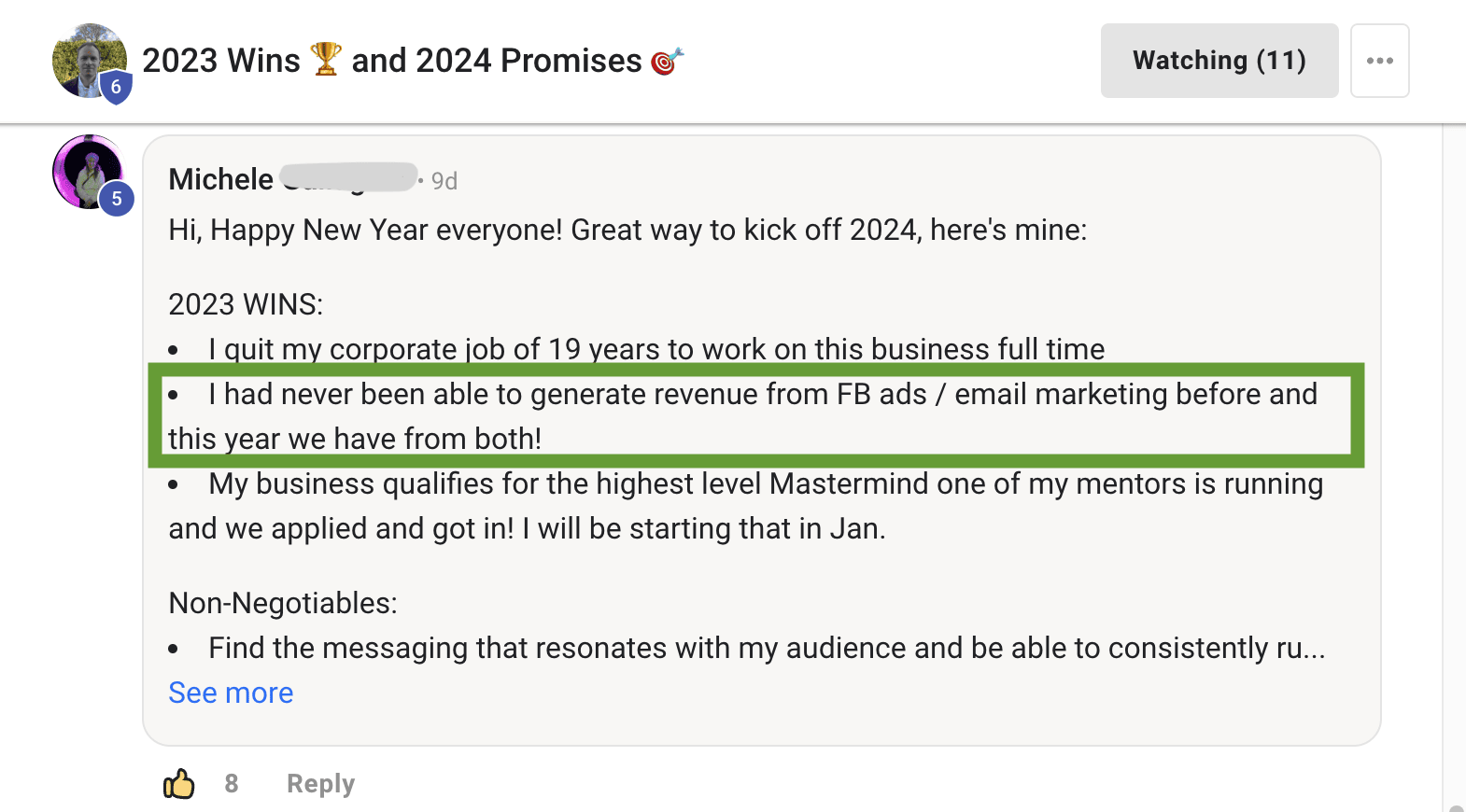Image resolution: width=1466 pixels, height=812 pixels.
Task: Click the trophy emoji in the post title
Action: click(326, 59)
